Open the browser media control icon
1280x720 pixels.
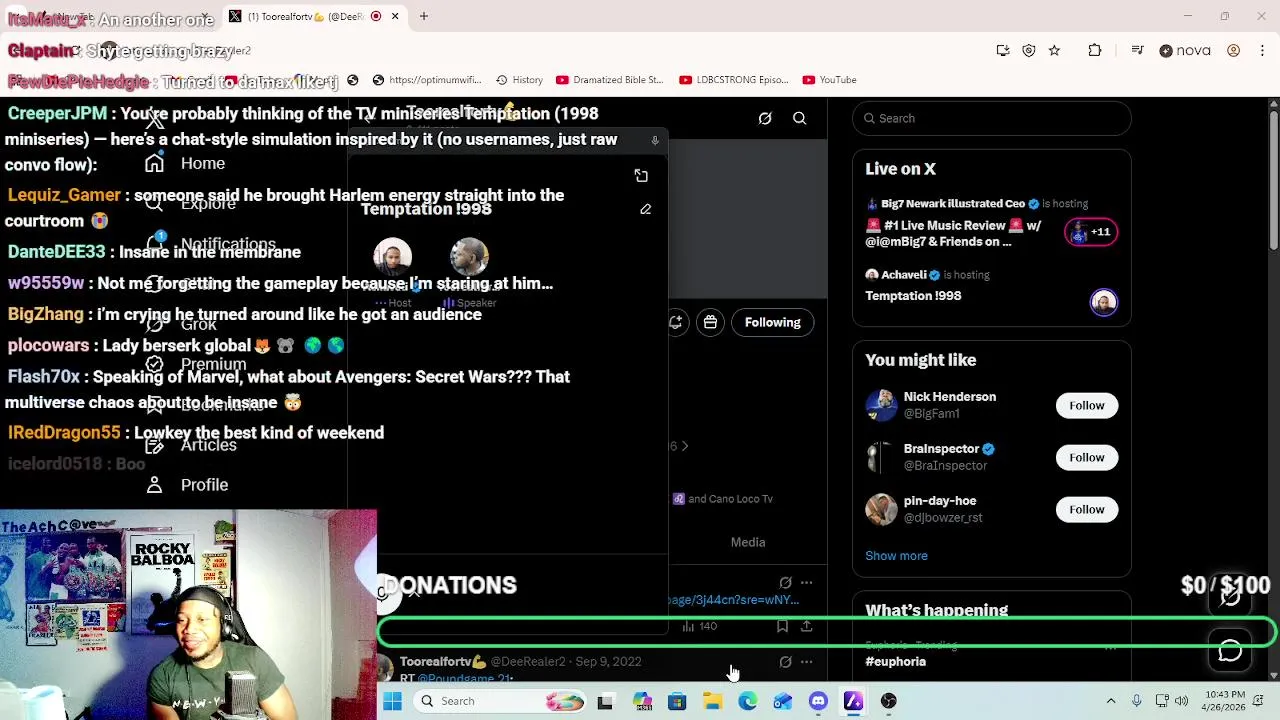pyautogui.click(x=1137, y=51)
